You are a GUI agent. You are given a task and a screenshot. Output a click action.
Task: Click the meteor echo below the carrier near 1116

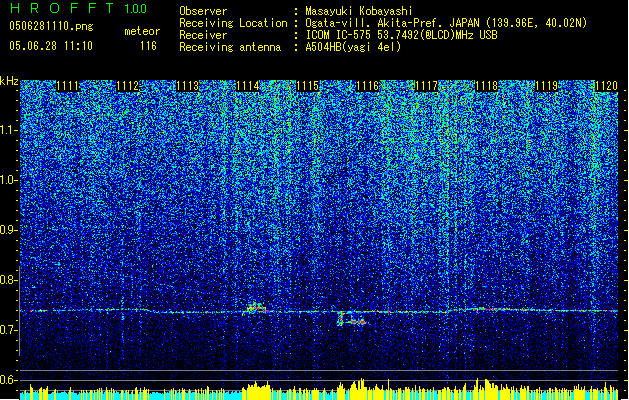(x=351, y=319)
